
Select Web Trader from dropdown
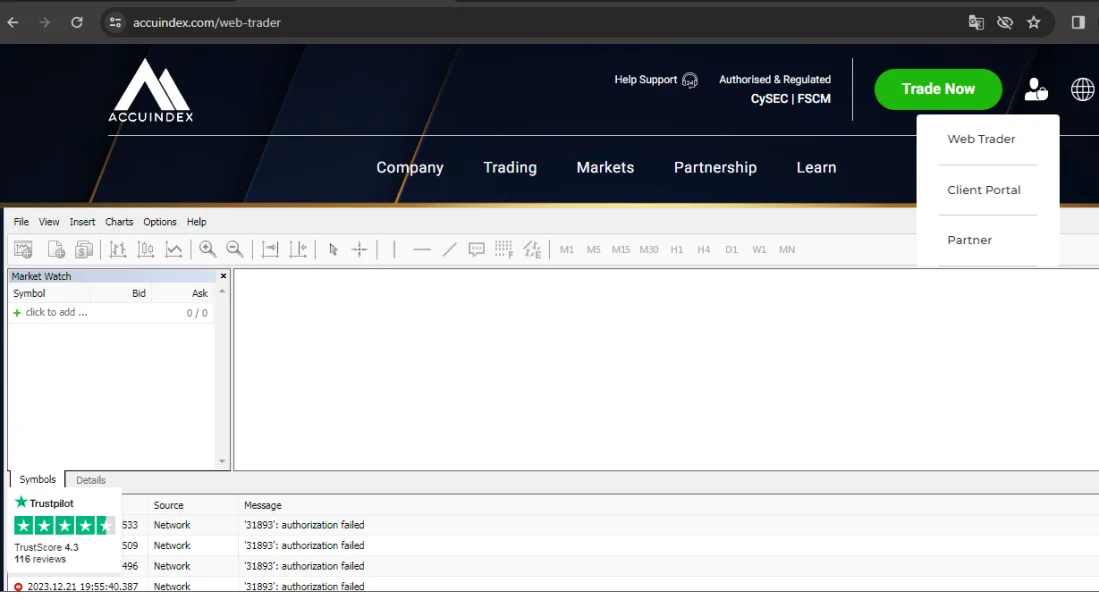point(981,139)
